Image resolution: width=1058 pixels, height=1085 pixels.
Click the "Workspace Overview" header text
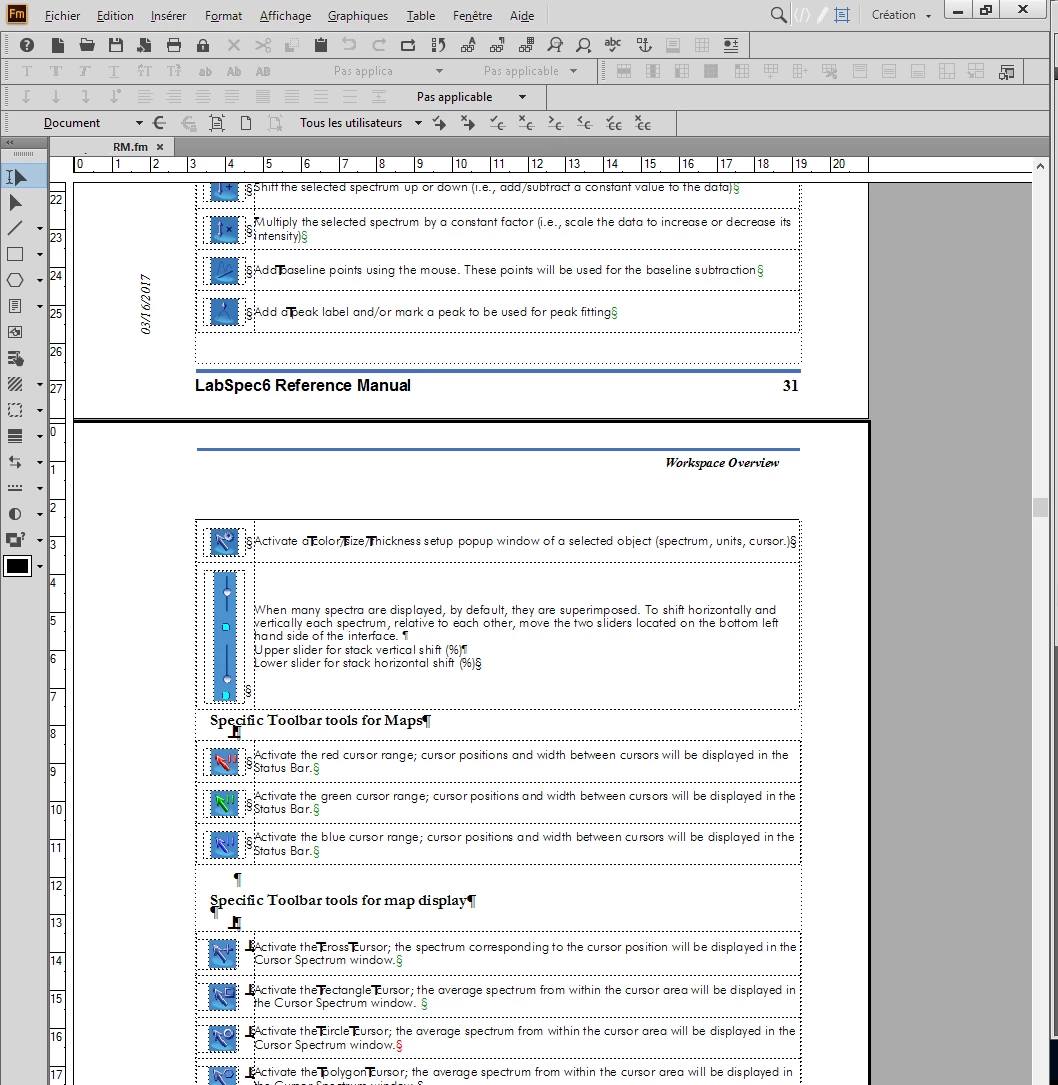point(722,462)
